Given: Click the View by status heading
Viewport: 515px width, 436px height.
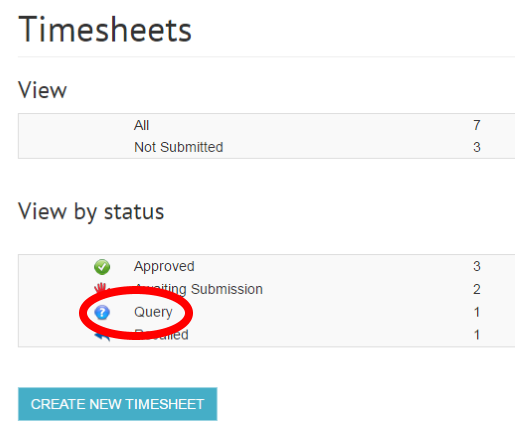Looking at the screenshot, I should pos(91,212).
